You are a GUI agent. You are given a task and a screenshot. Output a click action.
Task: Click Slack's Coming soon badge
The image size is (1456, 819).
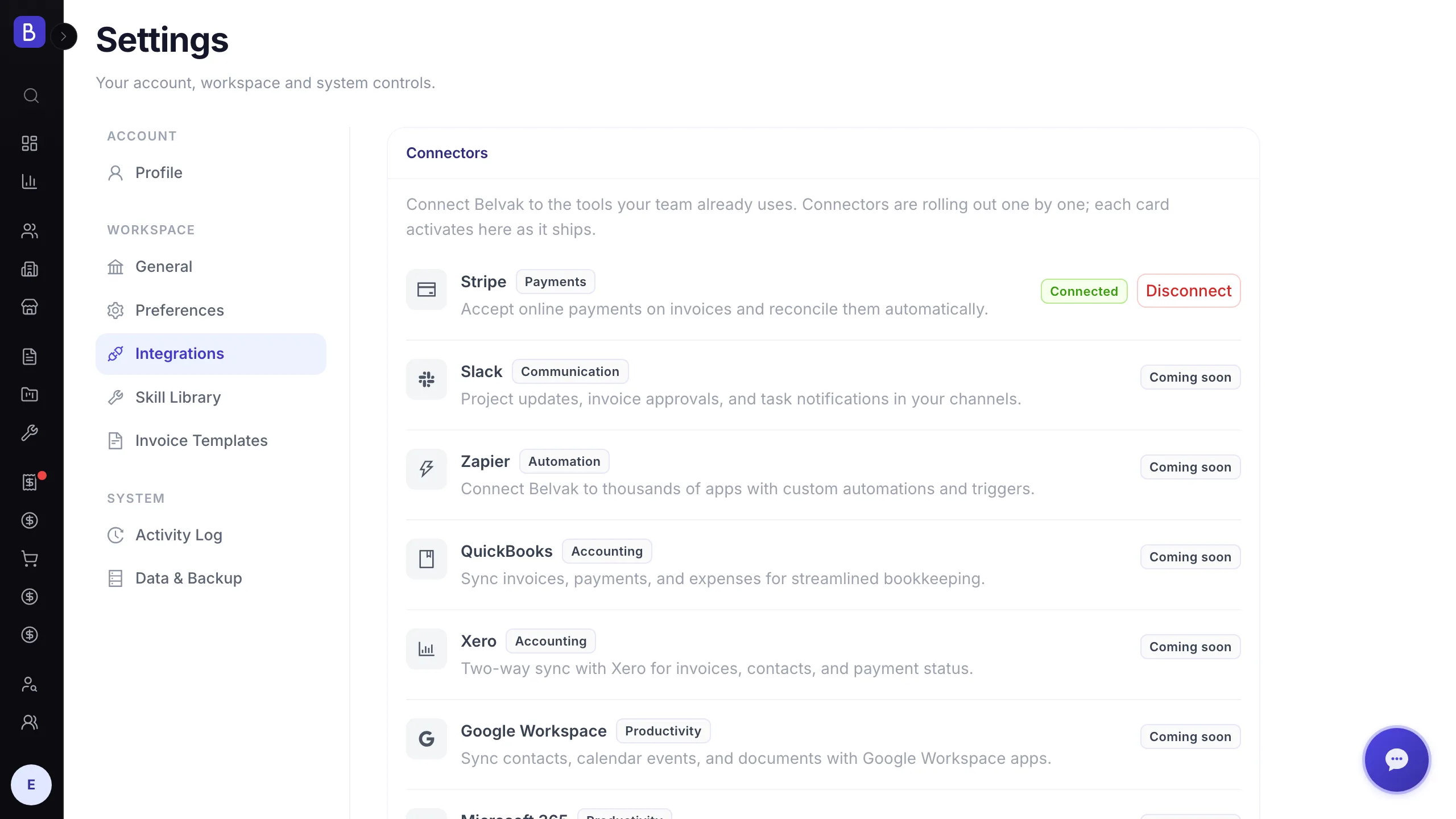1190,377
